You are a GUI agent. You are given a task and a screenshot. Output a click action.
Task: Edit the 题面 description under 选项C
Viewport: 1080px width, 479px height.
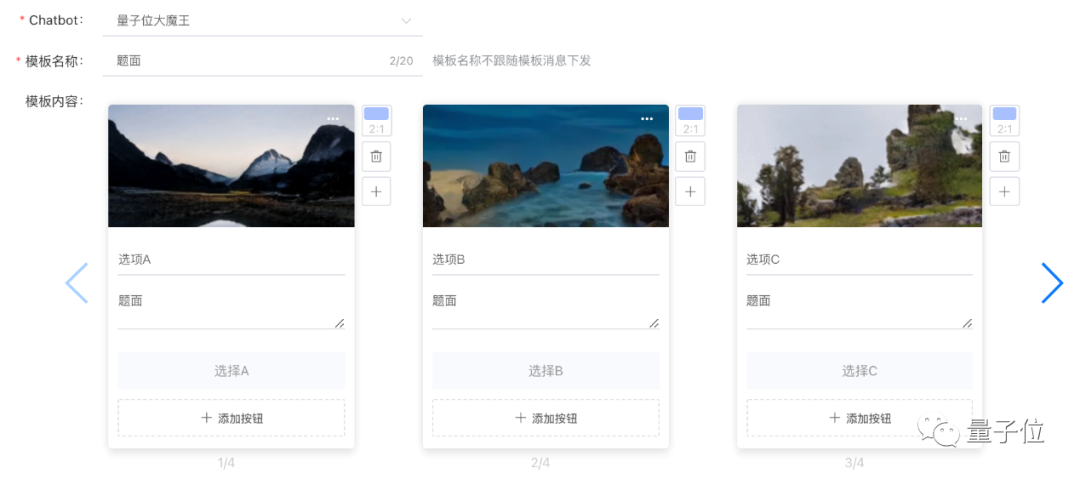[x=860, y=308]
